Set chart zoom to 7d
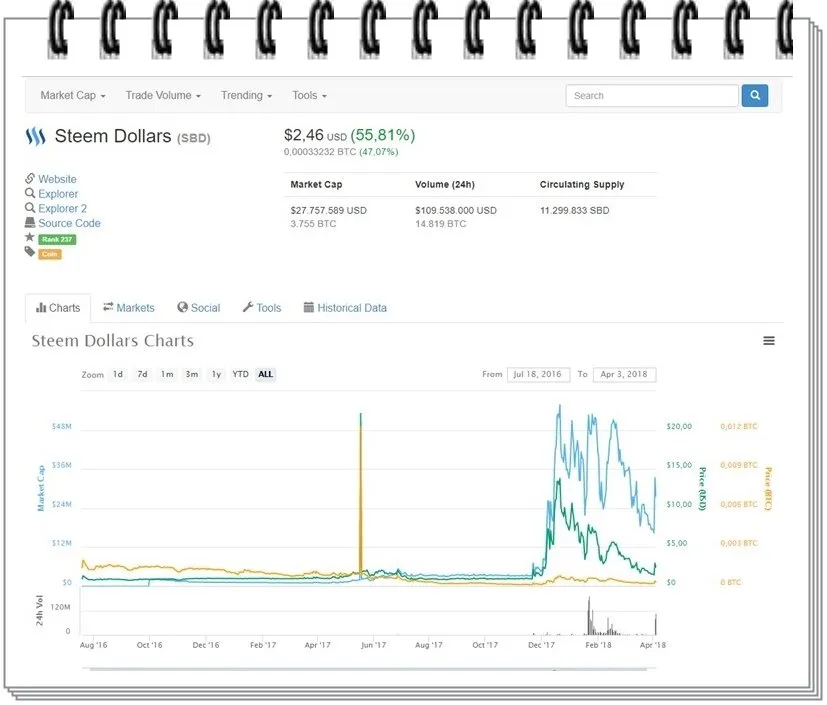Viewport: 827px width, 705px height. tap(142, 374)
